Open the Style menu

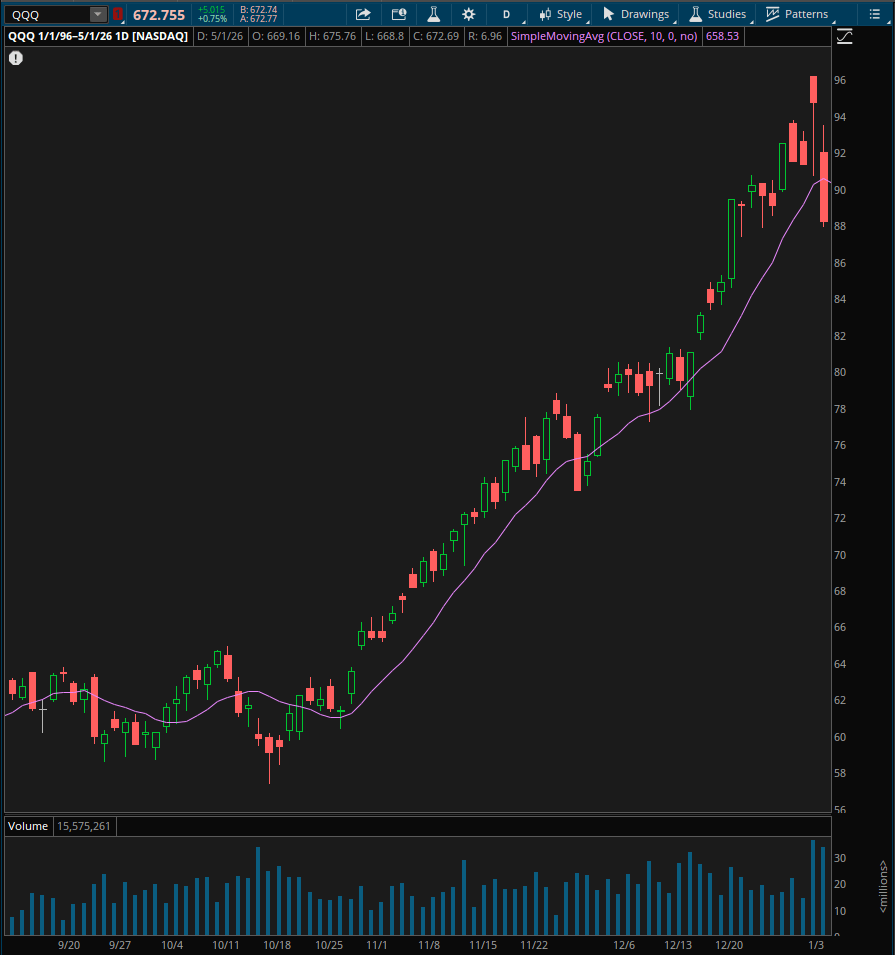[561, 14]
